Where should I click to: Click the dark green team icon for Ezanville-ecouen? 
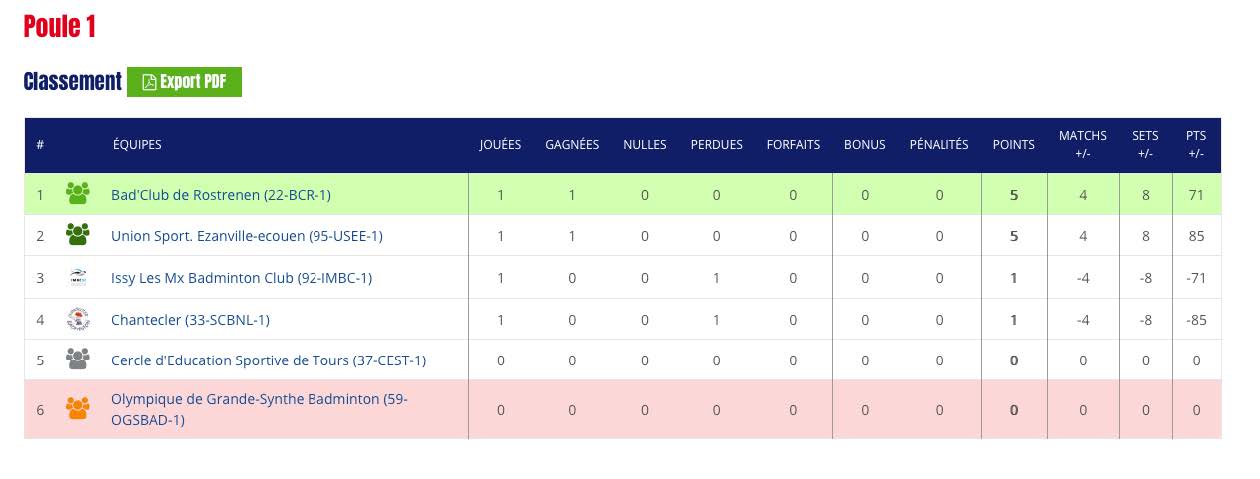point(77,235)
